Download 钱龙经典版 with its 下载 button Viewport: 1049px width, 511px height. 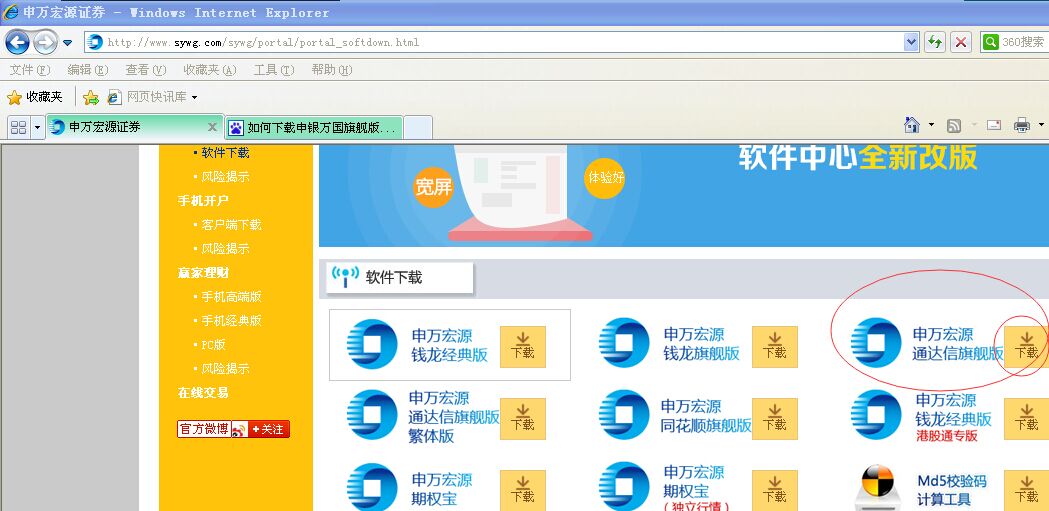[522, 346]
